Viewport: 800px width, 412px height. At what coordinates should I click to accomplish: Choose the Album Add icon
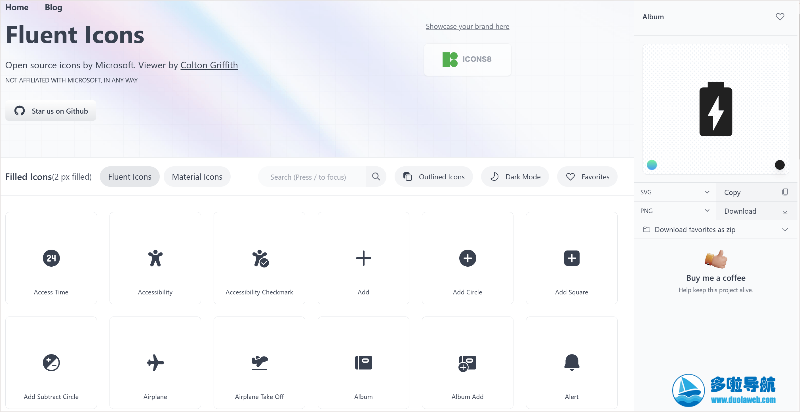(467, 363)
